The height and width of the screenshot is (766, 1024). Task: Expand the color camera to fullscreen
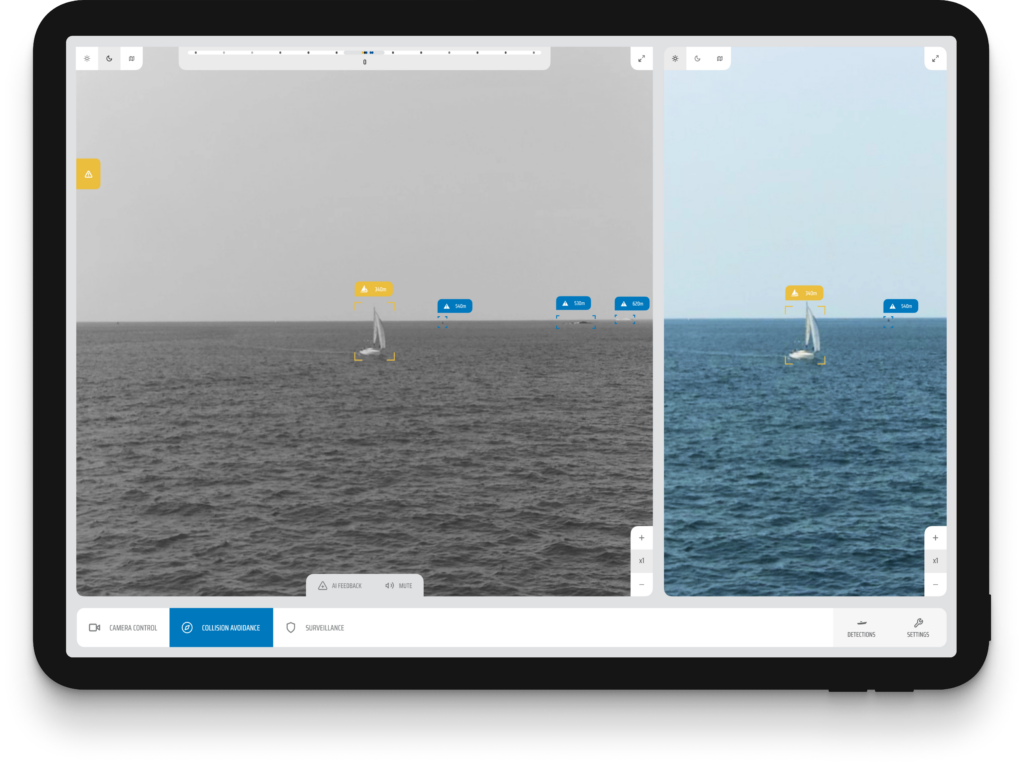[934, 58]
